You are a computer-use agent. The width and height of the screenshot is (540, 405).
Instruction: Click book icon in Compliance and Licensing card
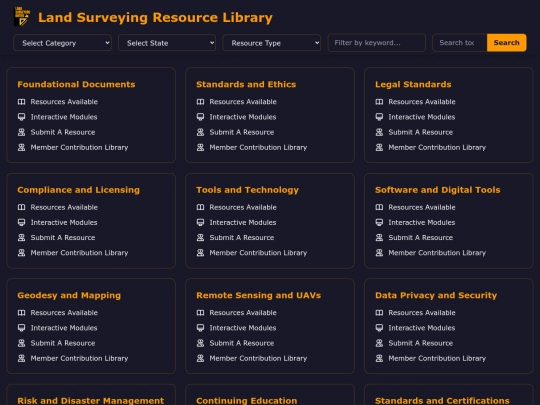pyautogui.click(x=21, y=207)
